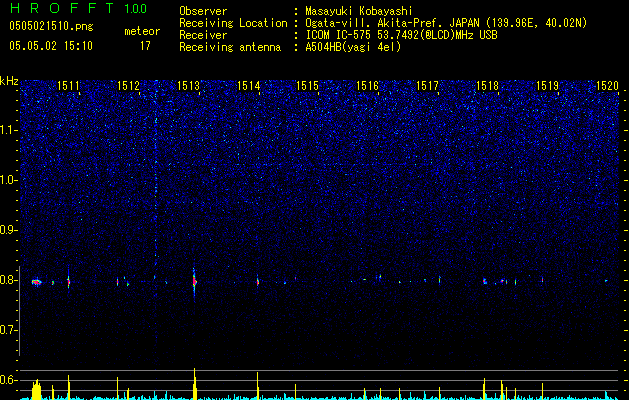This screenshot has height=400, width=629.
Task: Click the 'Receiver' field label
Action: point(203,36)
